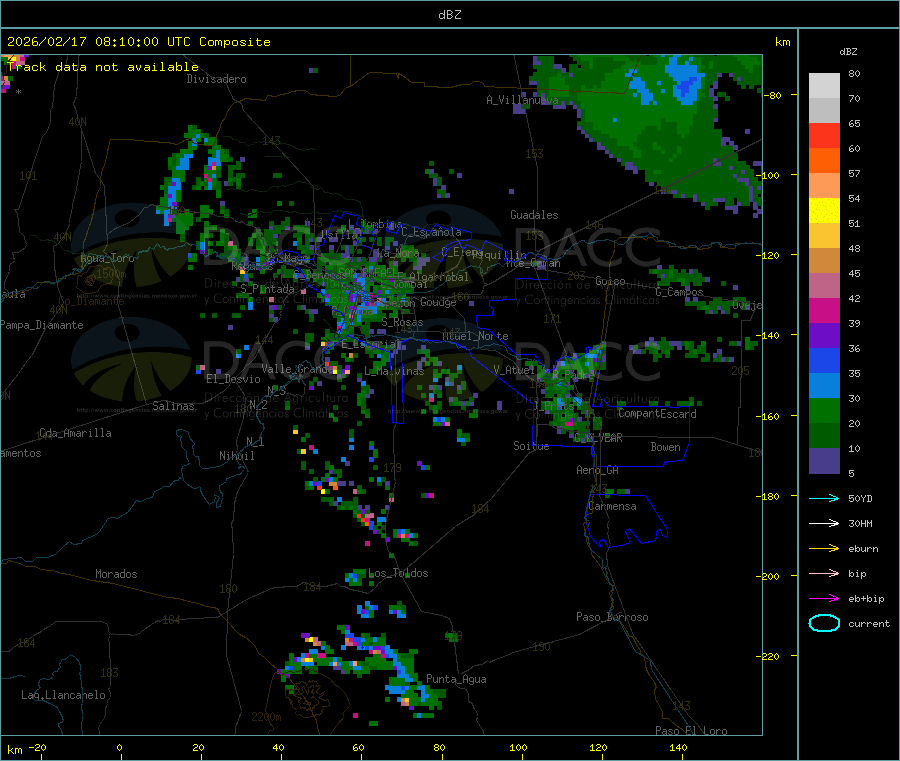Click the '140' km tick on bottom axis

pos(678,747)
